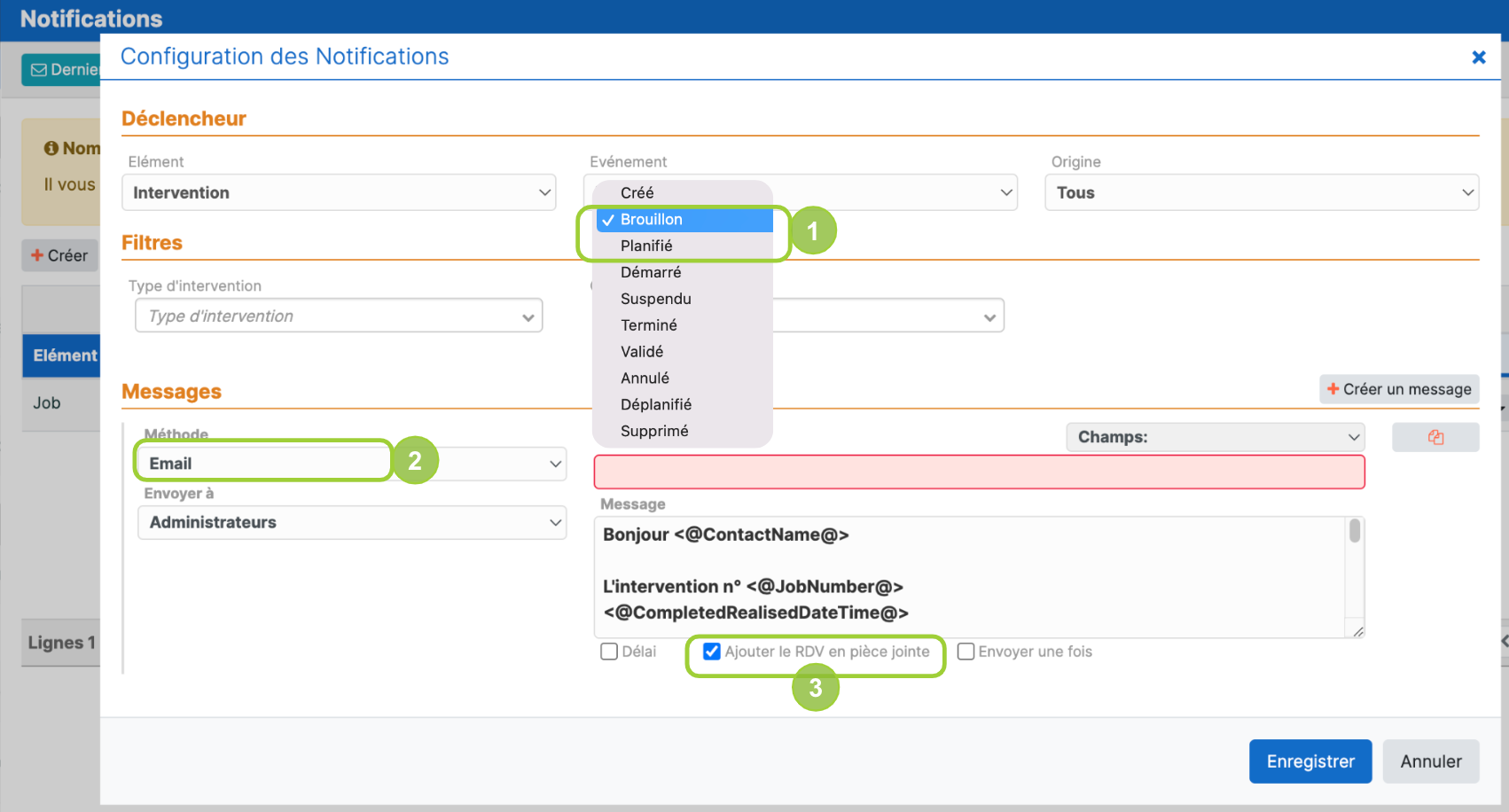This screenshot has width=1509, height=812.
Task: Select Déplanifié in the event list
Action: [683, 404]
